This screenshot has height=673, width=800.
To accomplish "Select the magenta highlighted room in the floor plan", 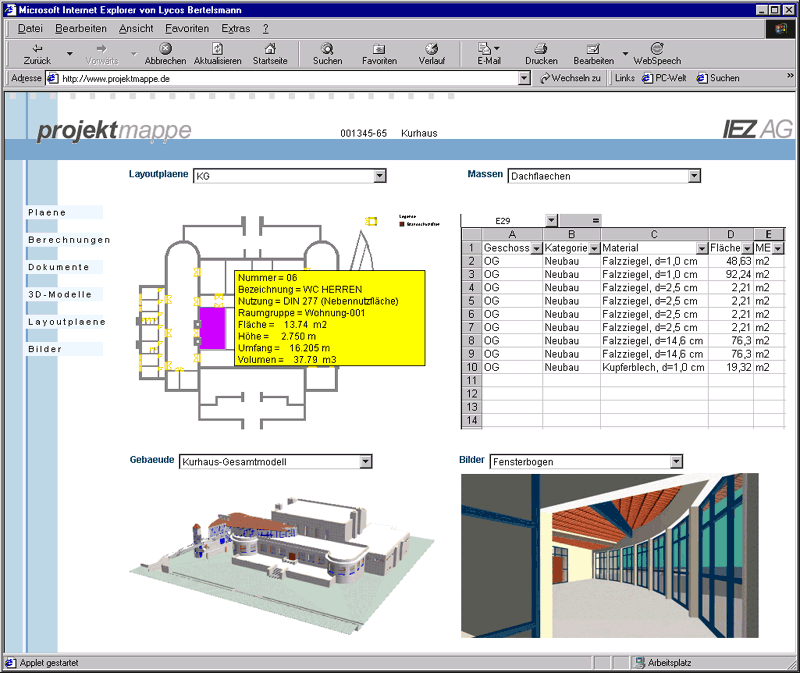I will (211, 327).
